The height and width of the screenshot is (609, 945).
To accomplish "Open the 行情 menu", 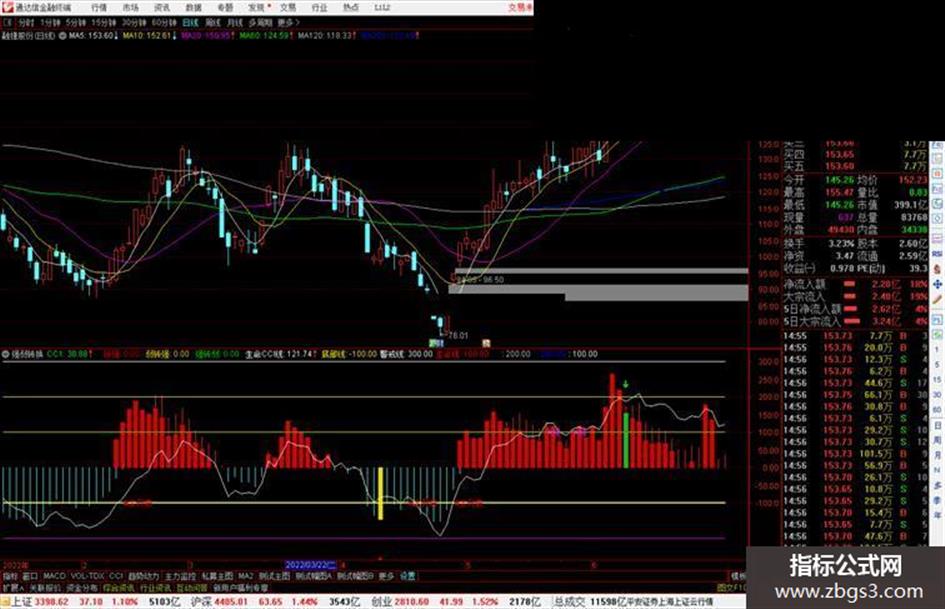I will pyautogui.click(x=98, y=7).
